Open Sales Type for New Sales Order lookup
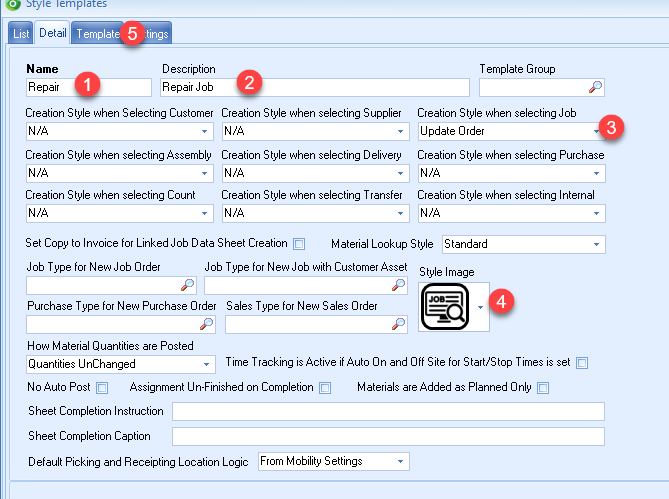Viewport: 669px width, 499px height. point(398,324)
